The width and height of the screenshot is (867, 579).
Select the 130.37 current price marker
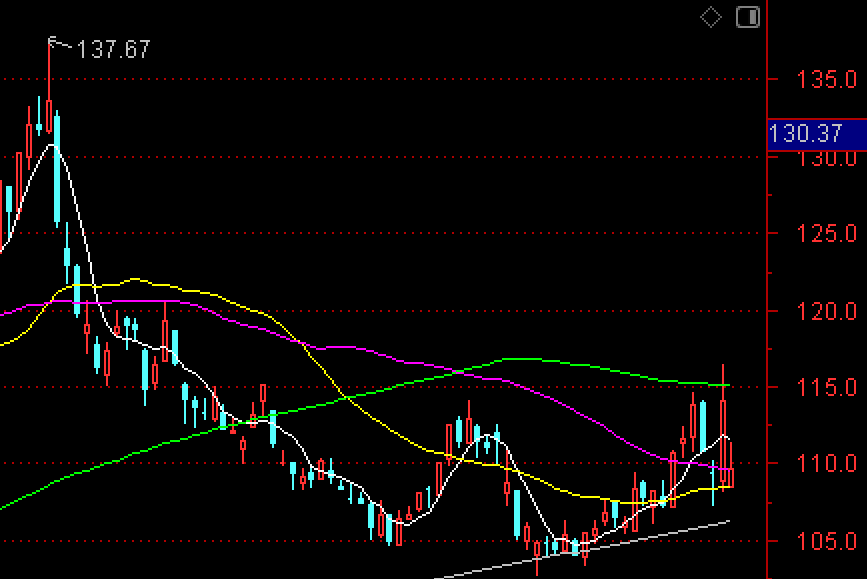(x=817, y=134)
